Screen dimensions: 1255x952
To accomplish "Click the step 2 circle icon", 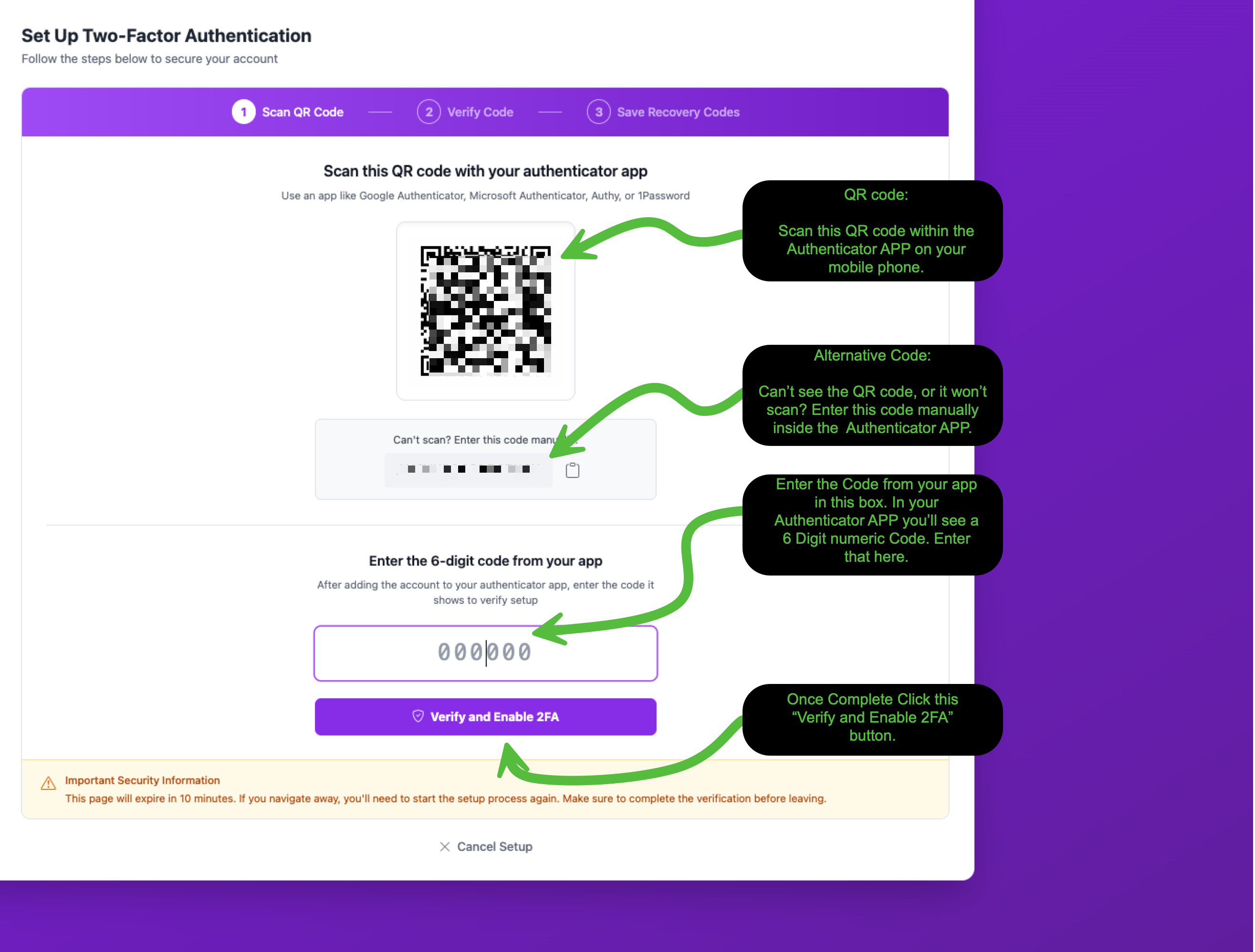I will [429, 112].
